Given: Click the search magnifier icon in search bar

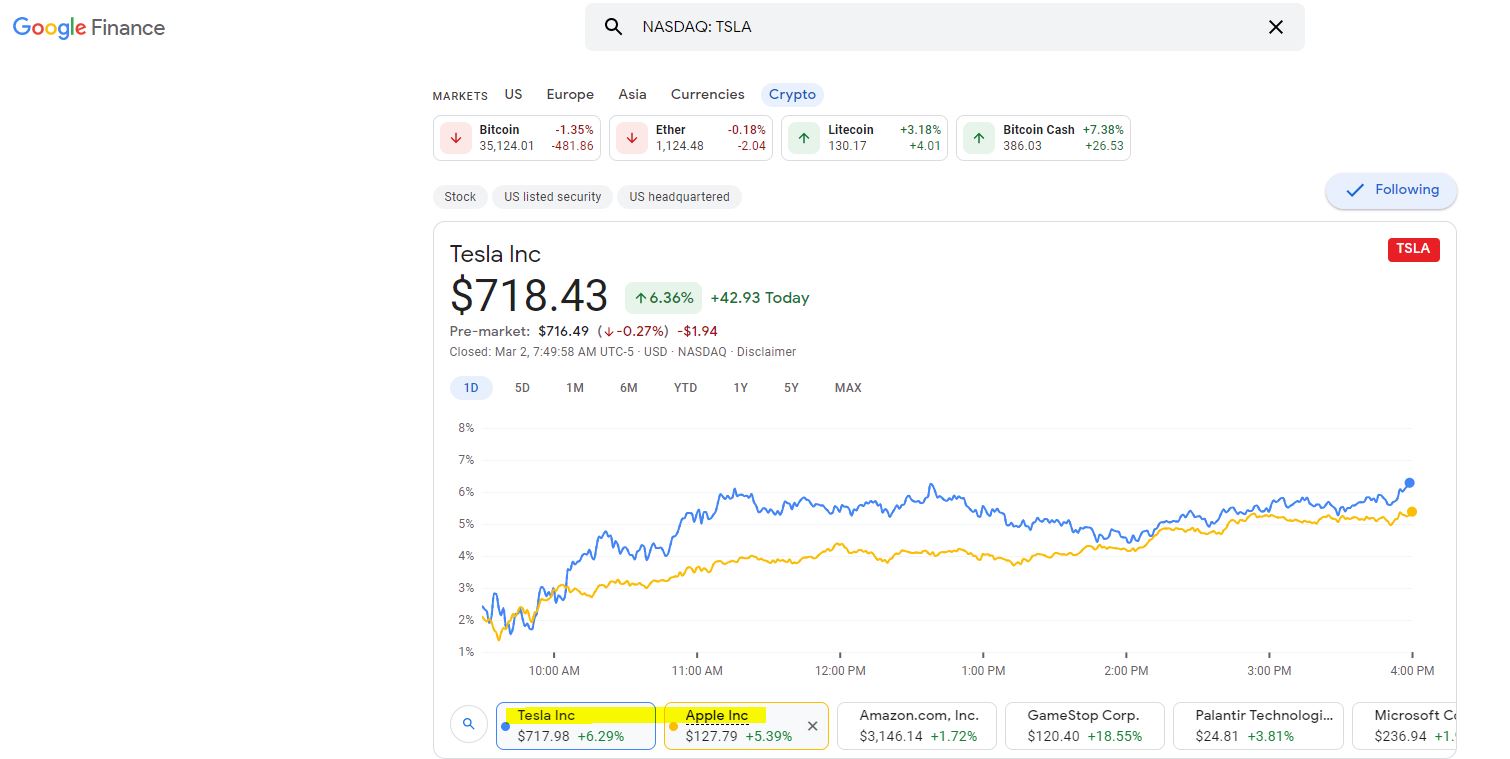Looking at the screenshot, I should tap(614, 27).
